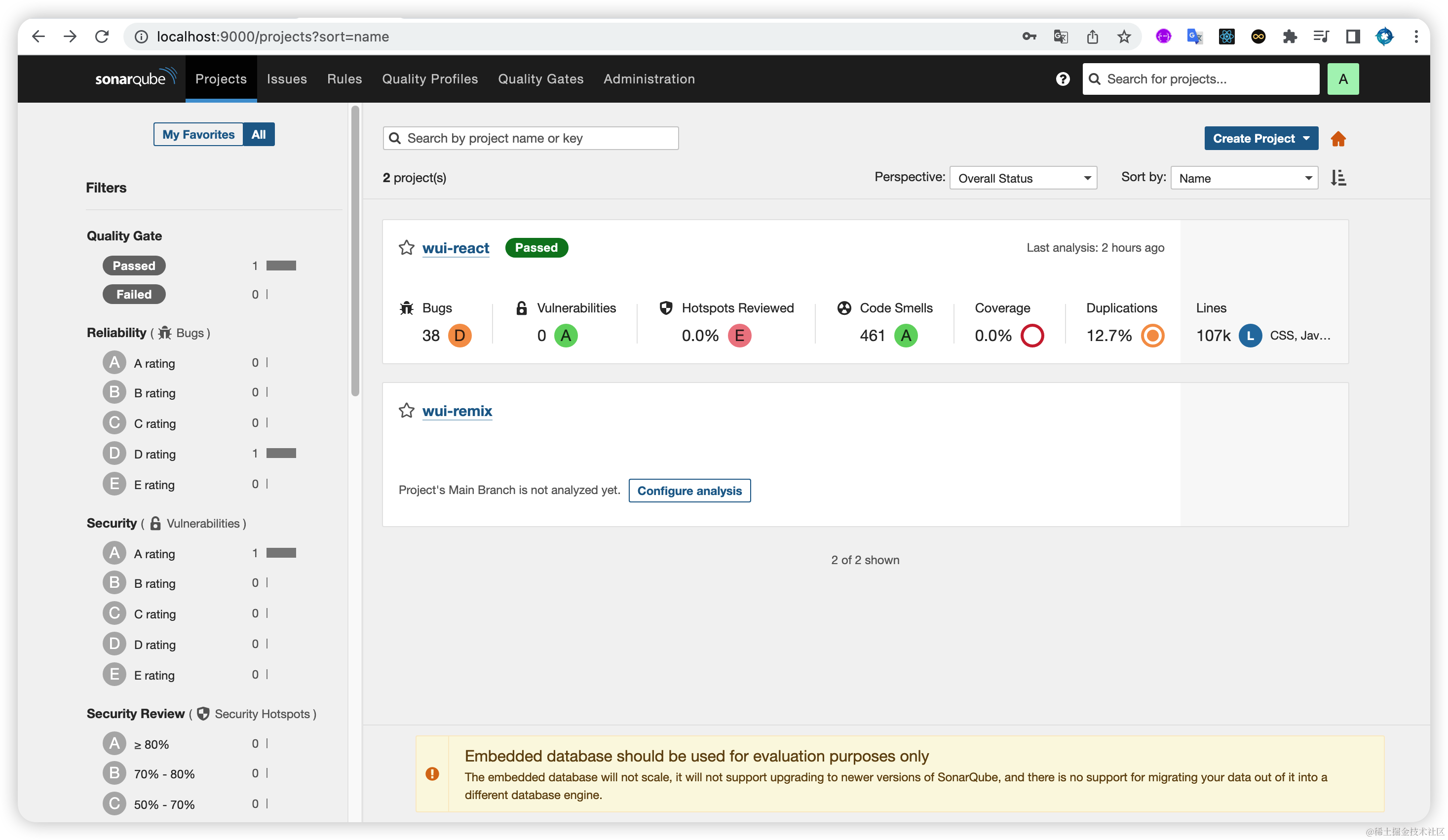Click the bookmark star in address bar
1448x840 pixels.
(x=1124, y=37)
